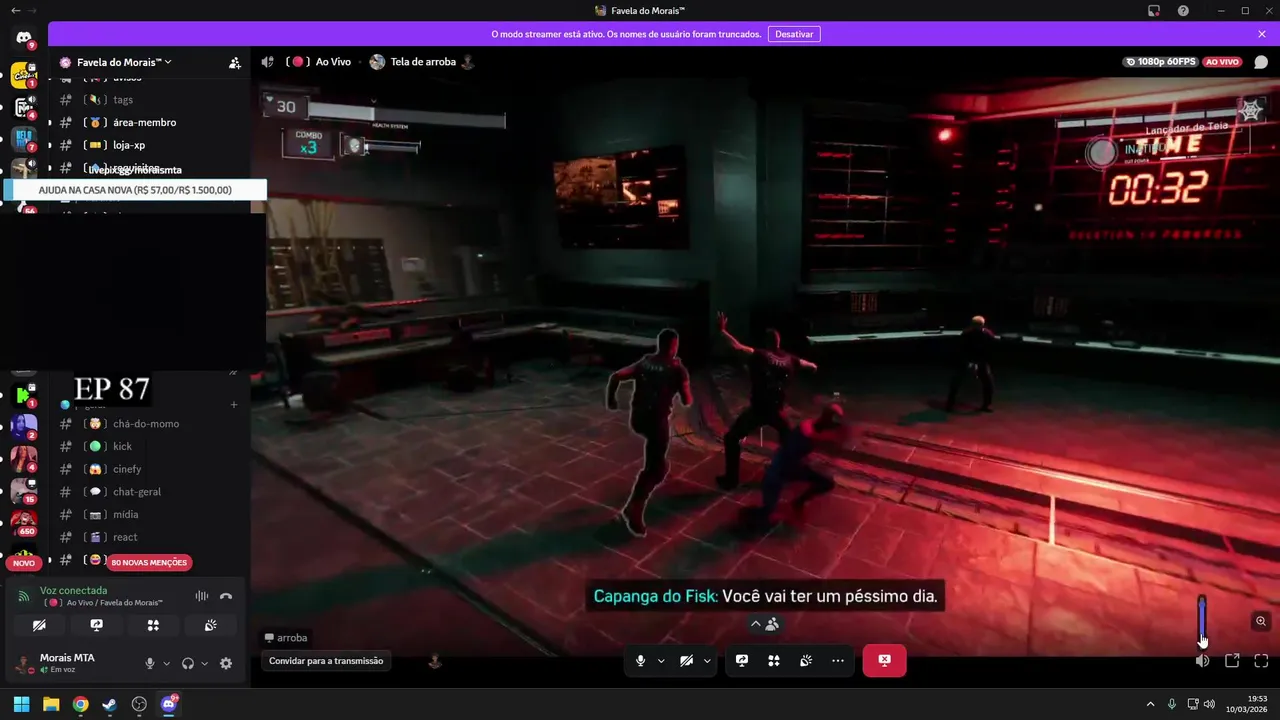Toggle camera in the voice connected panel
This screenshot has height=720, width=1280.
[x=39, y=625]
